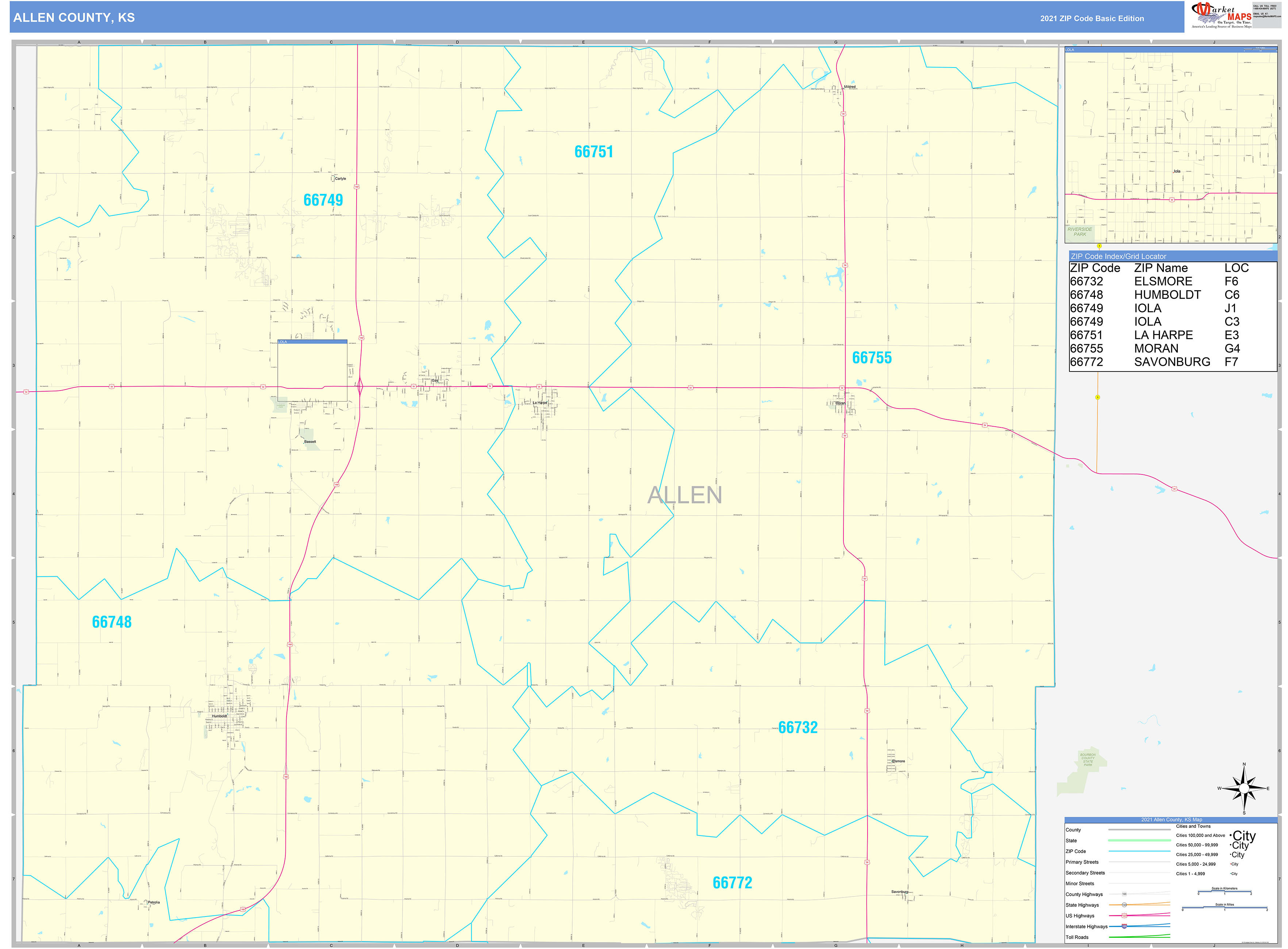Toggle the Toll Roads green legend line
This screenshot has height=949, width=1288.
[1139, 936]
